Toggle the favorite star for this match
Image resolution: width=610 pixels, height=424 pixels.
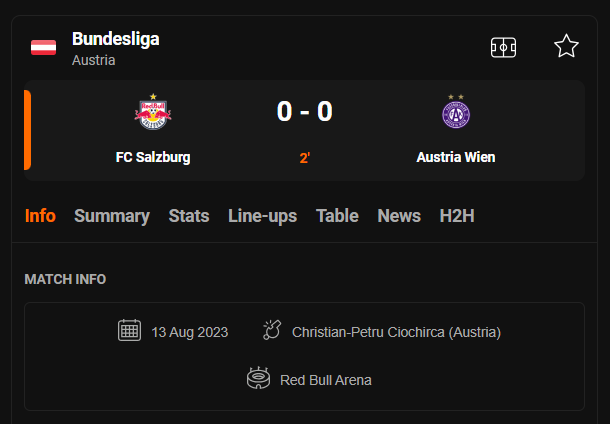point(566,46)
